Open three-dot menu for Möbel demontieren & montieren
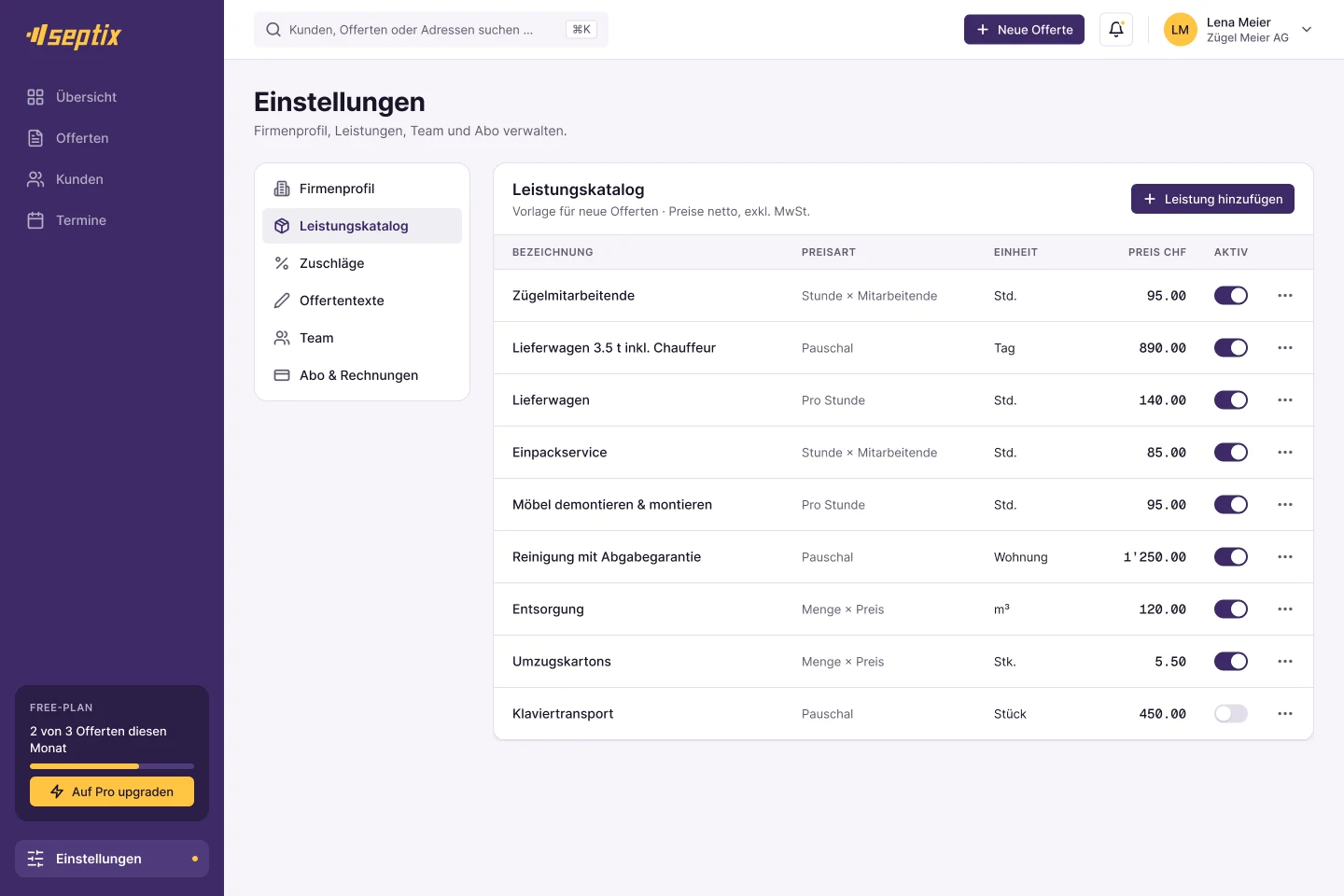1344x896 pixels. (x=1285, y=505)
